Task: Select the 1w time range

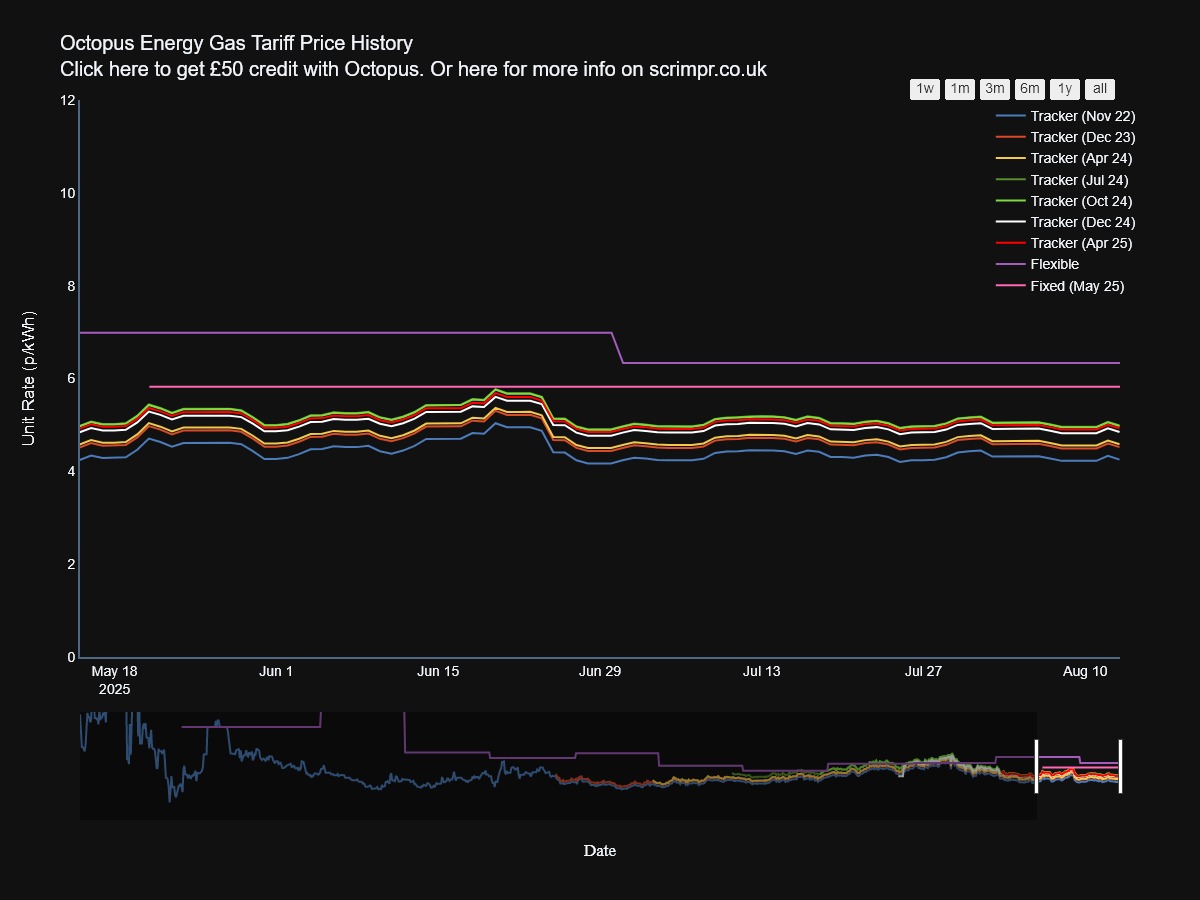Action: (923, 89)
